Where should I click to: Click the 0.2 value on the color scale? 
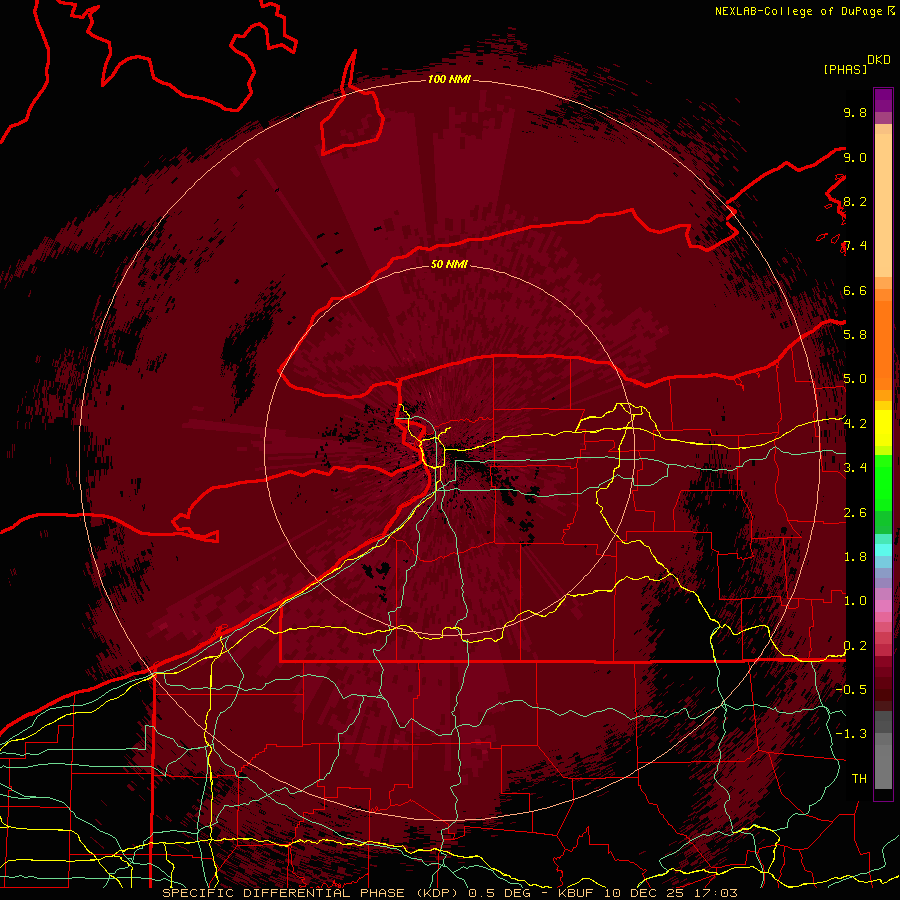point(855,645)
